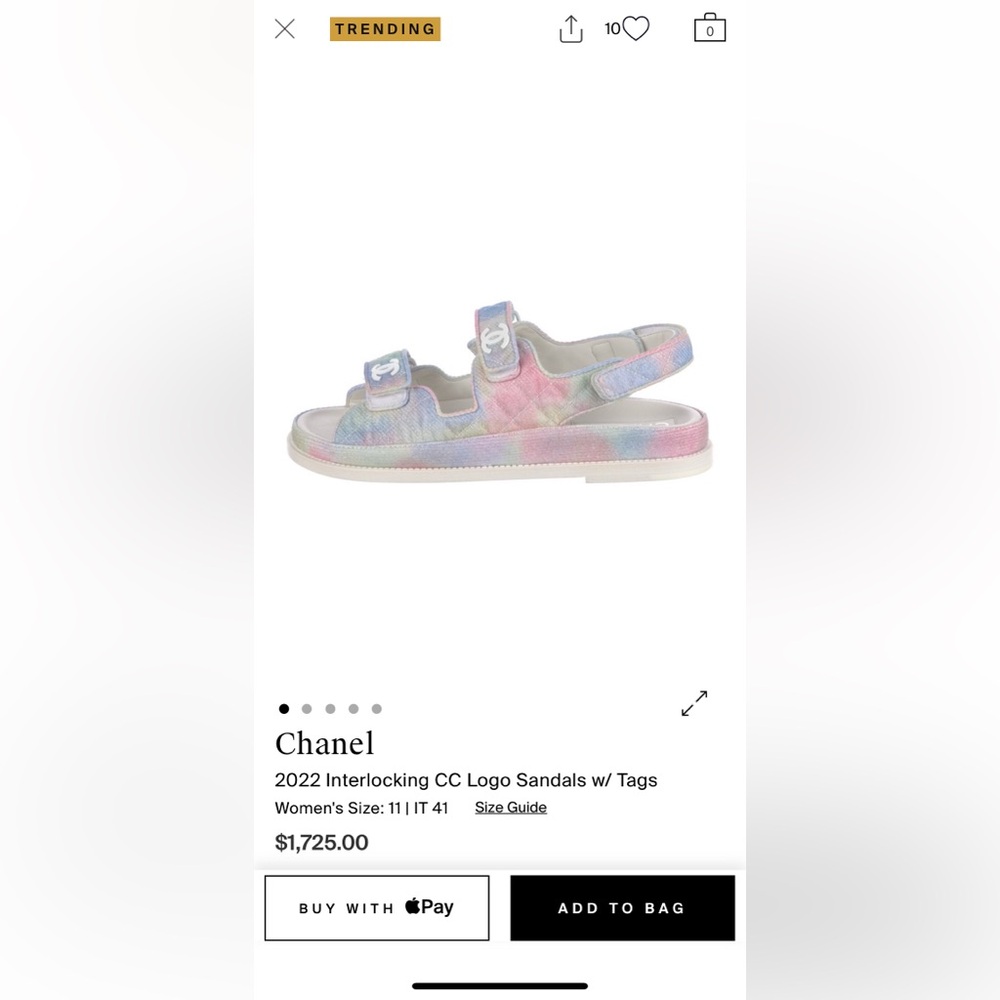Open the shopping bag icon

709,28
